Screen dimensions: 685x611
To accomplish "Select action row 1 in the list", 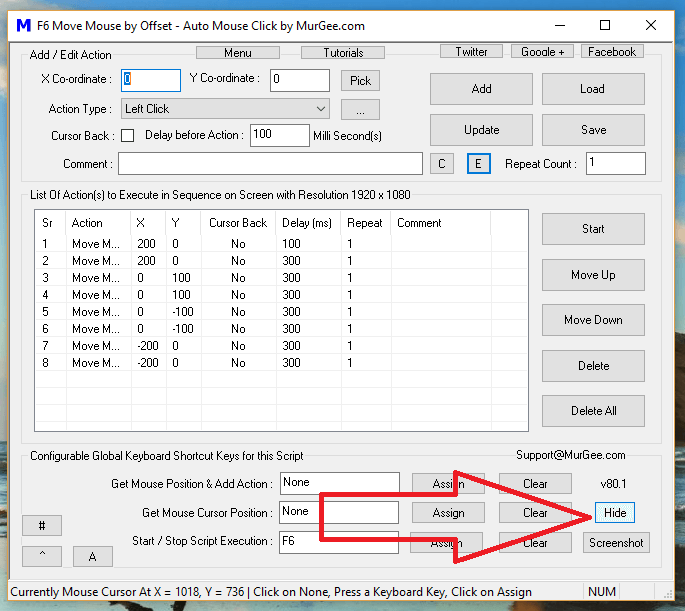I will (281, 244).
